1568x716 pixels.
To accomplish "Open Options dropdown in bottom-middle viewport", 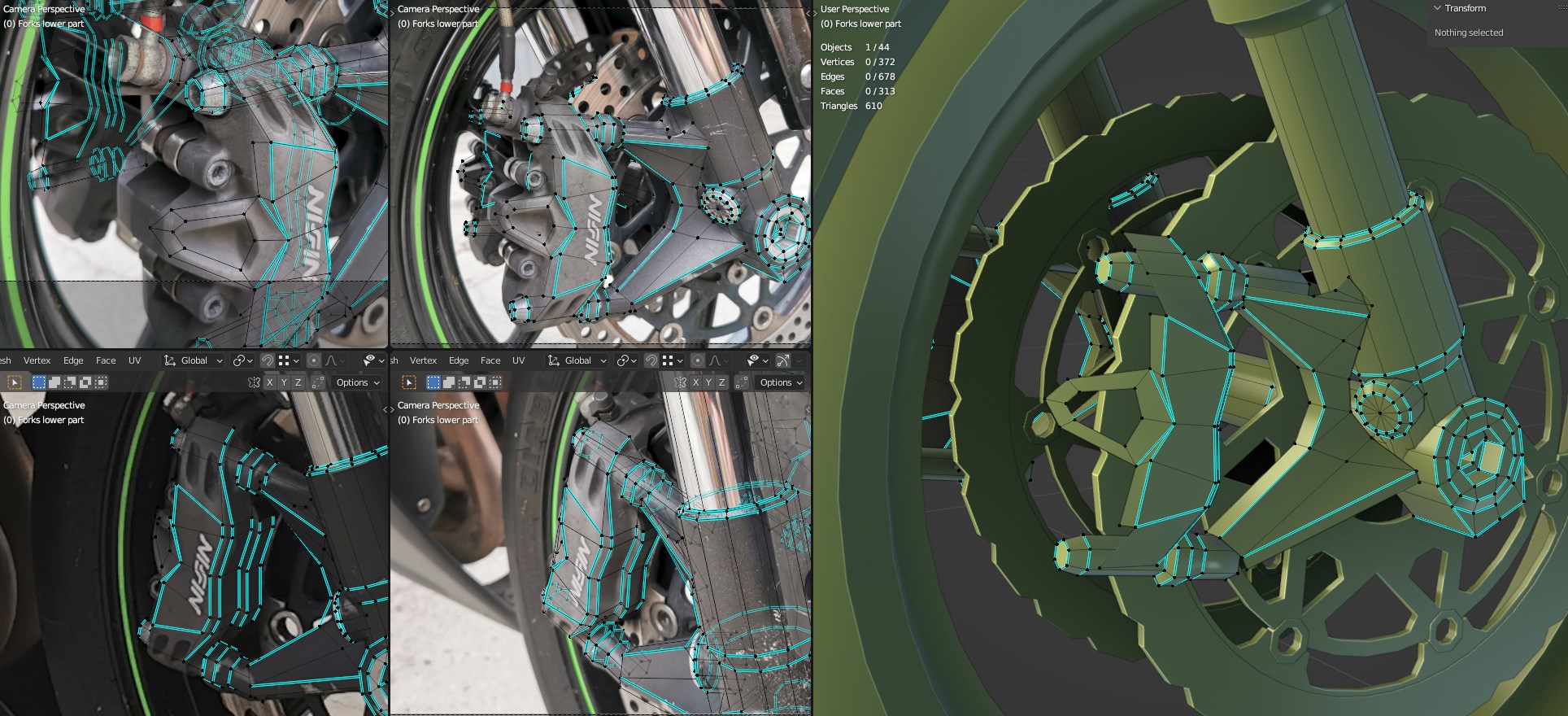I will 782,382.
